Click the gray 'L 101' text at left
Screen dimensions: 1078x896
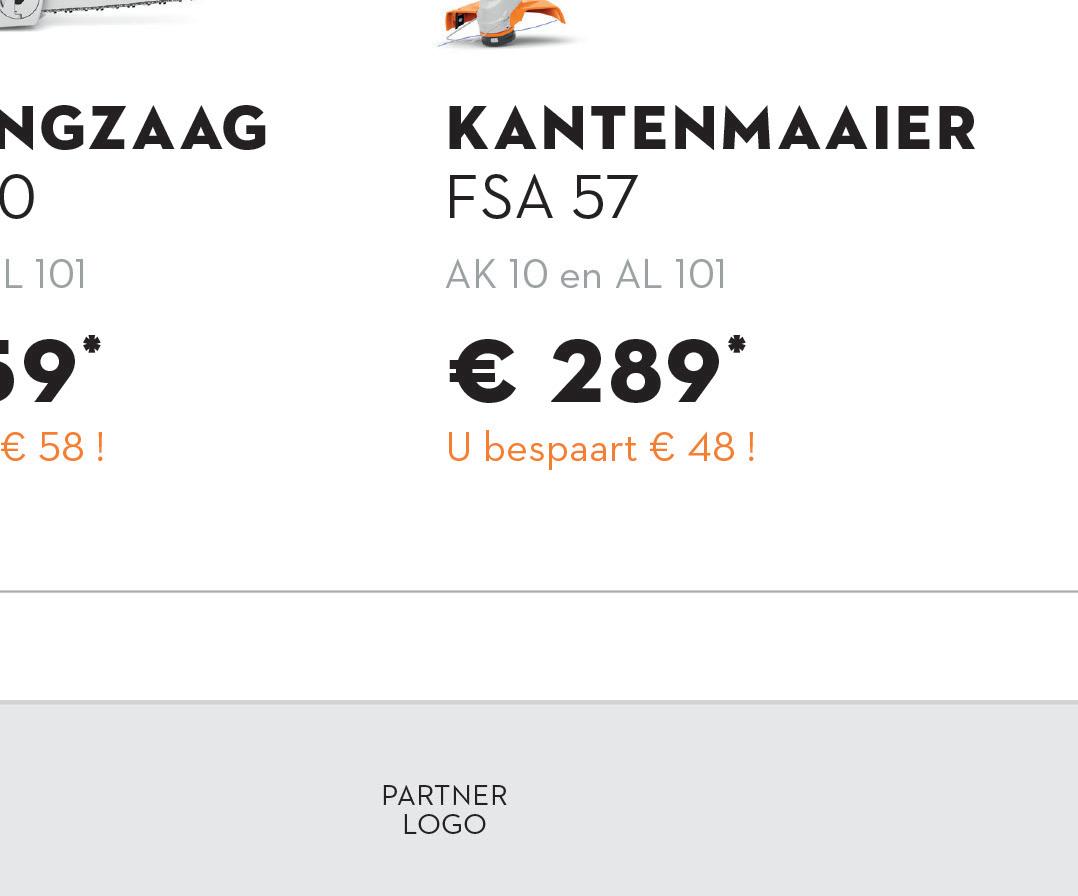tap(44, 275)
